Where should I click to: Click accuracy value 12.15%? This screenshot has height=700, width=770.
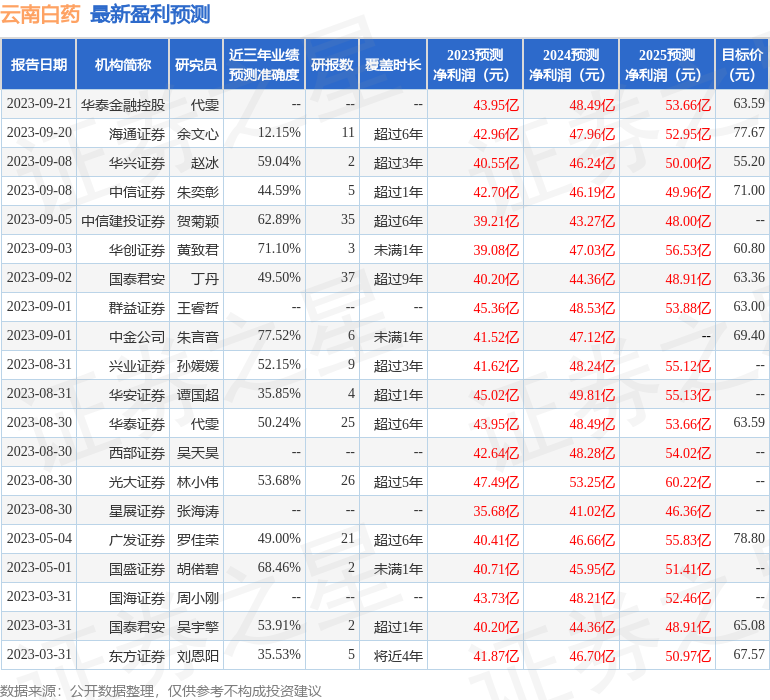pyautogui.click(x=279, y=133)
